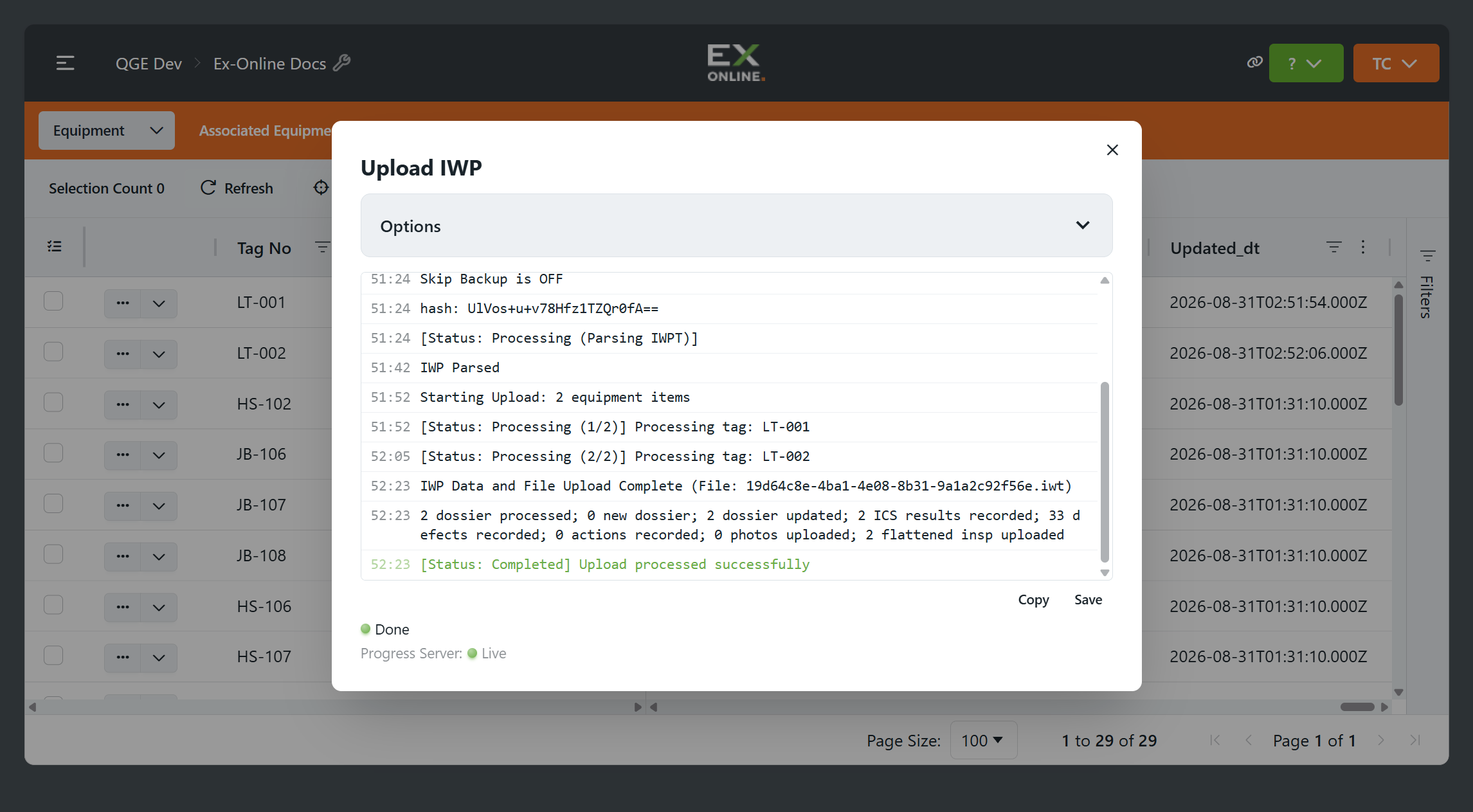Click the QGE Dev breadcrumb link
Viewport: 1473px width, 812px height.
click(x=149, y=63)
